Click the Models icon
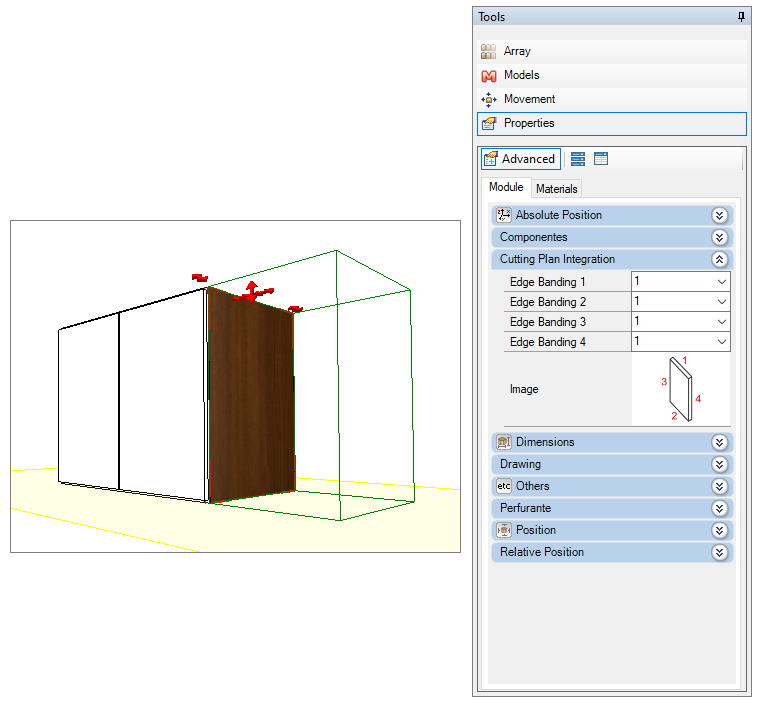Viewport: 760px width, 710px height. (x=489, y=76)
